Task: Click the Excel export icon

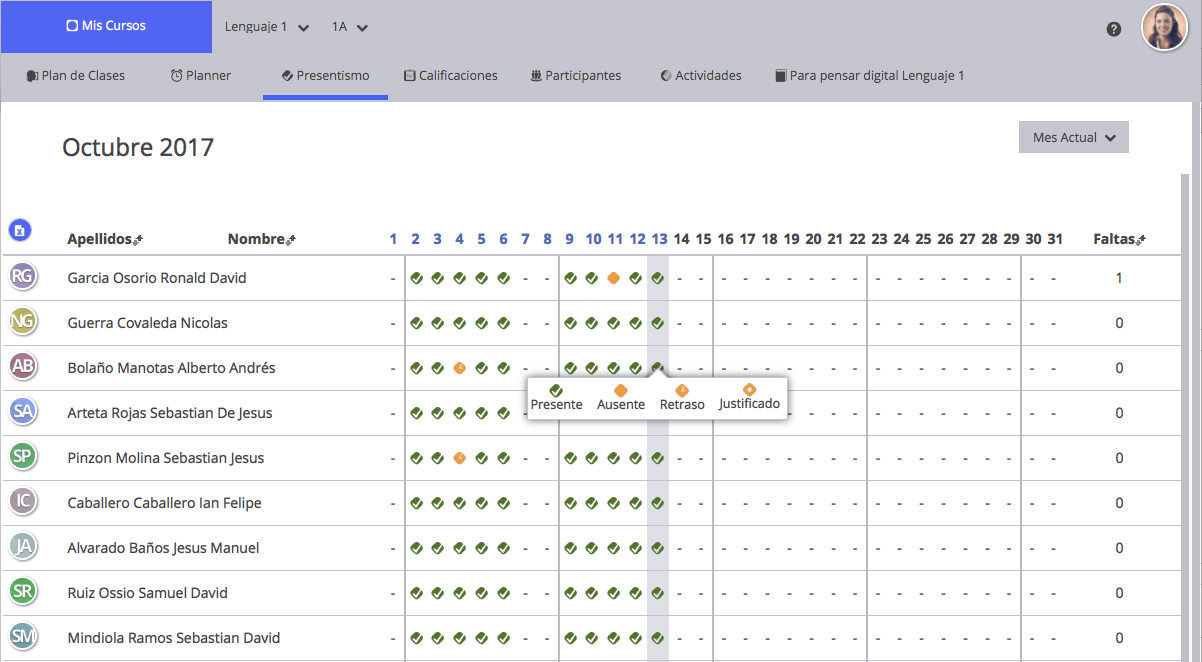Action: (x=20, y=231)
